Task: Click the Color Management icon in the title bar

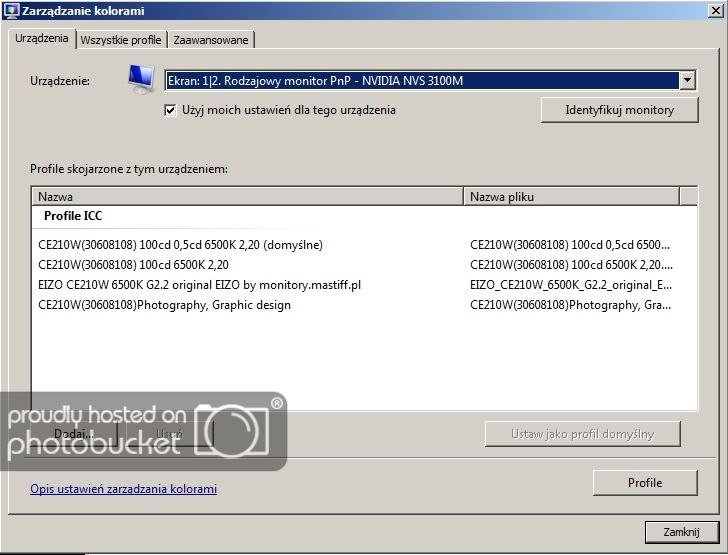Action: click(11, 10)
